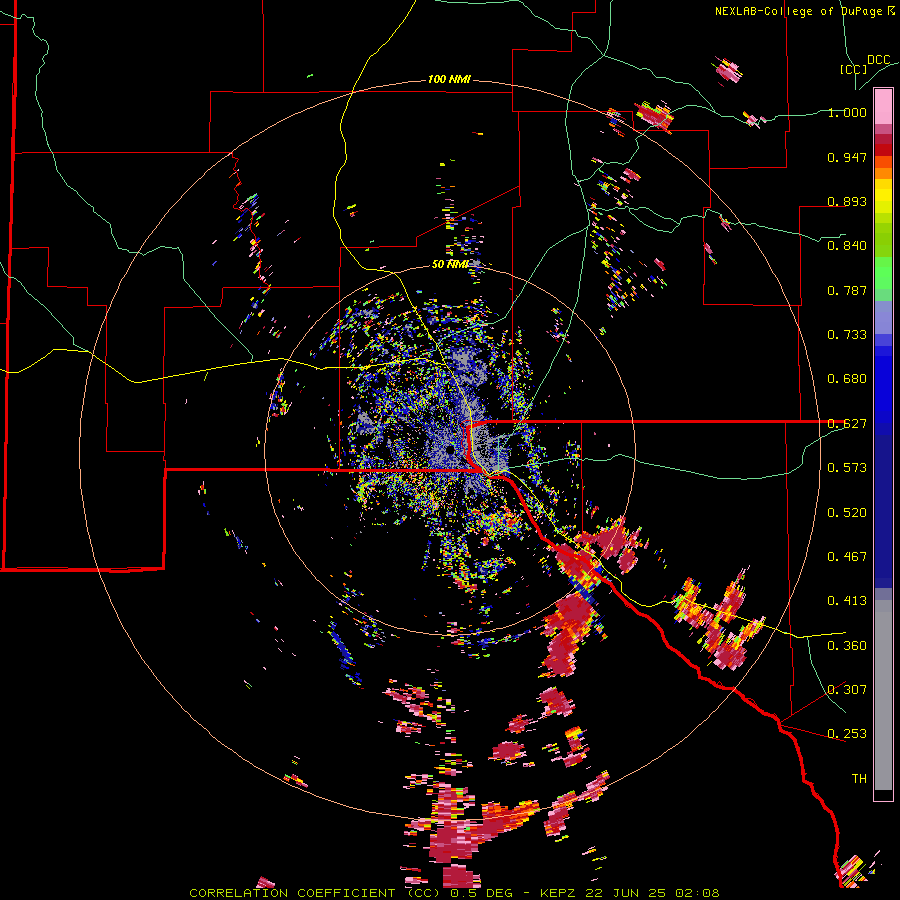Click the 0.893 legend value

click(847, 201)
